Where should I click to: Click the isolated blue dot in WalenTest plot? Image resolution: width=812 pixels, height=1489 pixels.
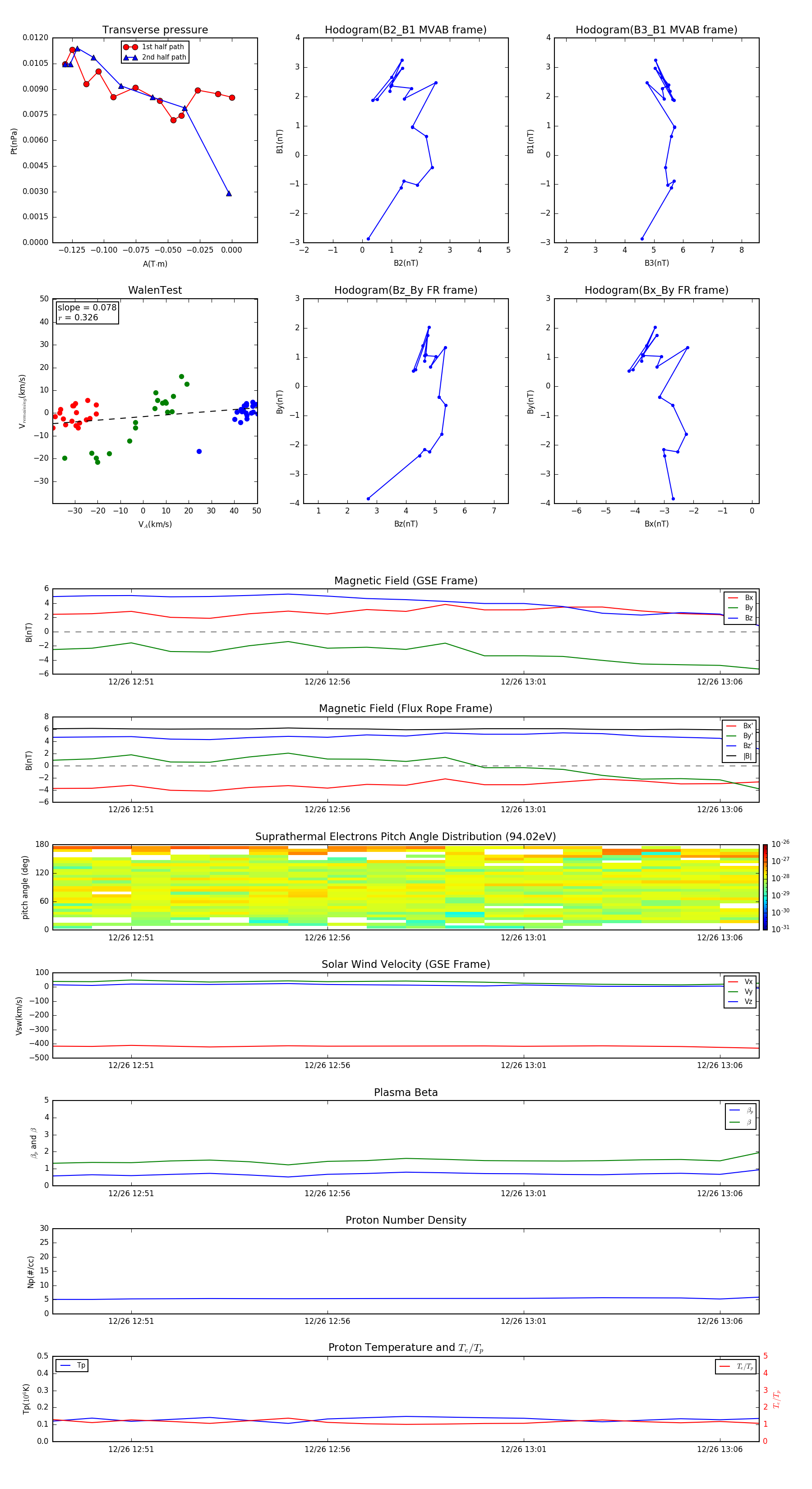pyautogui.click(x=199, y=452)
